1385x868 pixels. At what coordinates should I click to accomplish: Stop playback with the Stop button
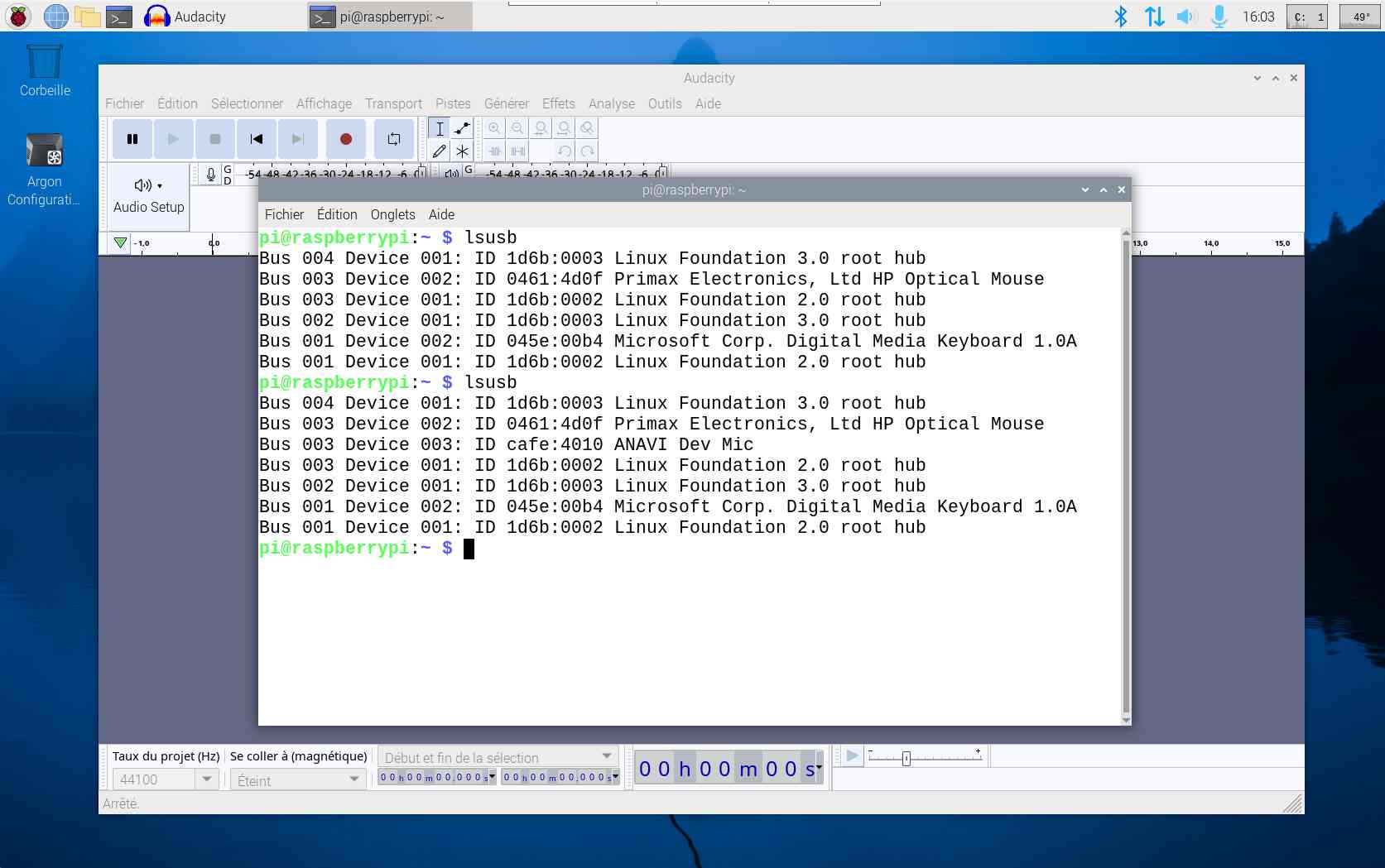[215, 139]
